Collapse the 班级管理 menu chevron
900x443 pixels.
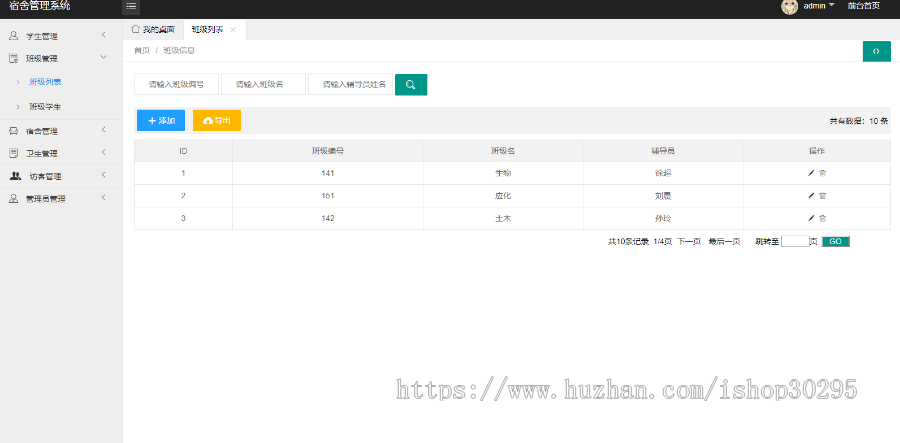[103, 57]
